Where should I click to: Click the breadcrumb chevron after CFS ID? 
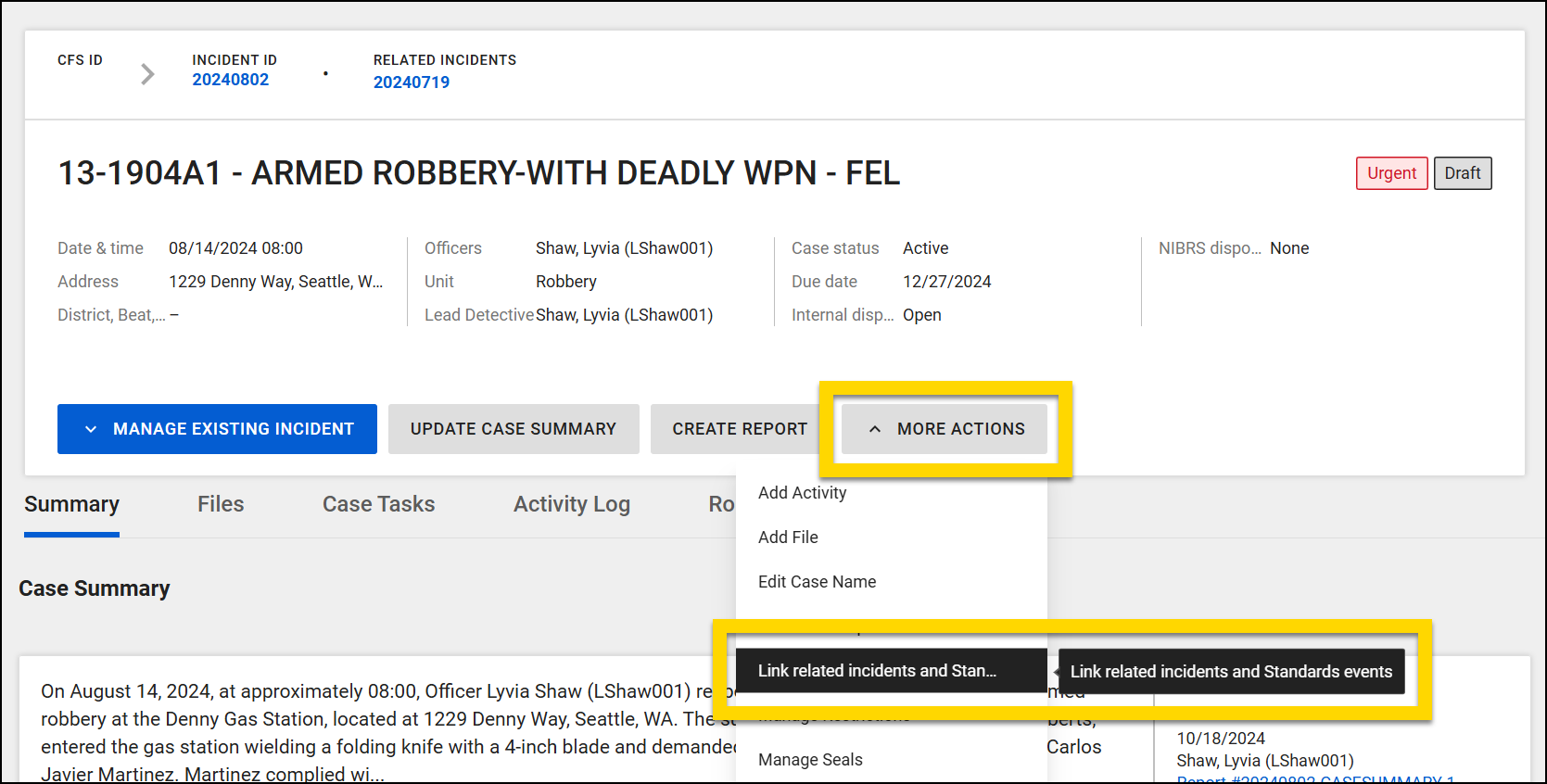[147, 74]
